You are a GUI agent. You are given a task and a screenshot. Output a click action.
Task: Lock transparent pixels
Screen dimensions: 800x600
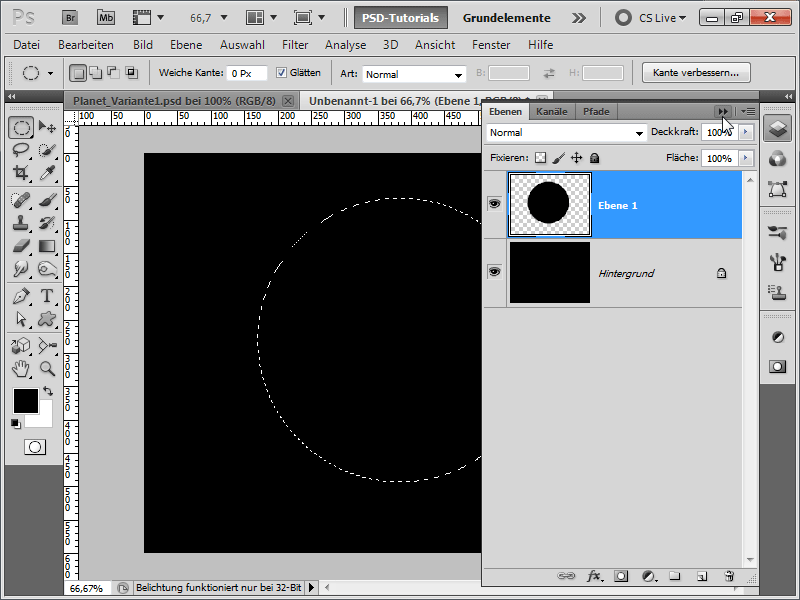[x=540, y=158]
